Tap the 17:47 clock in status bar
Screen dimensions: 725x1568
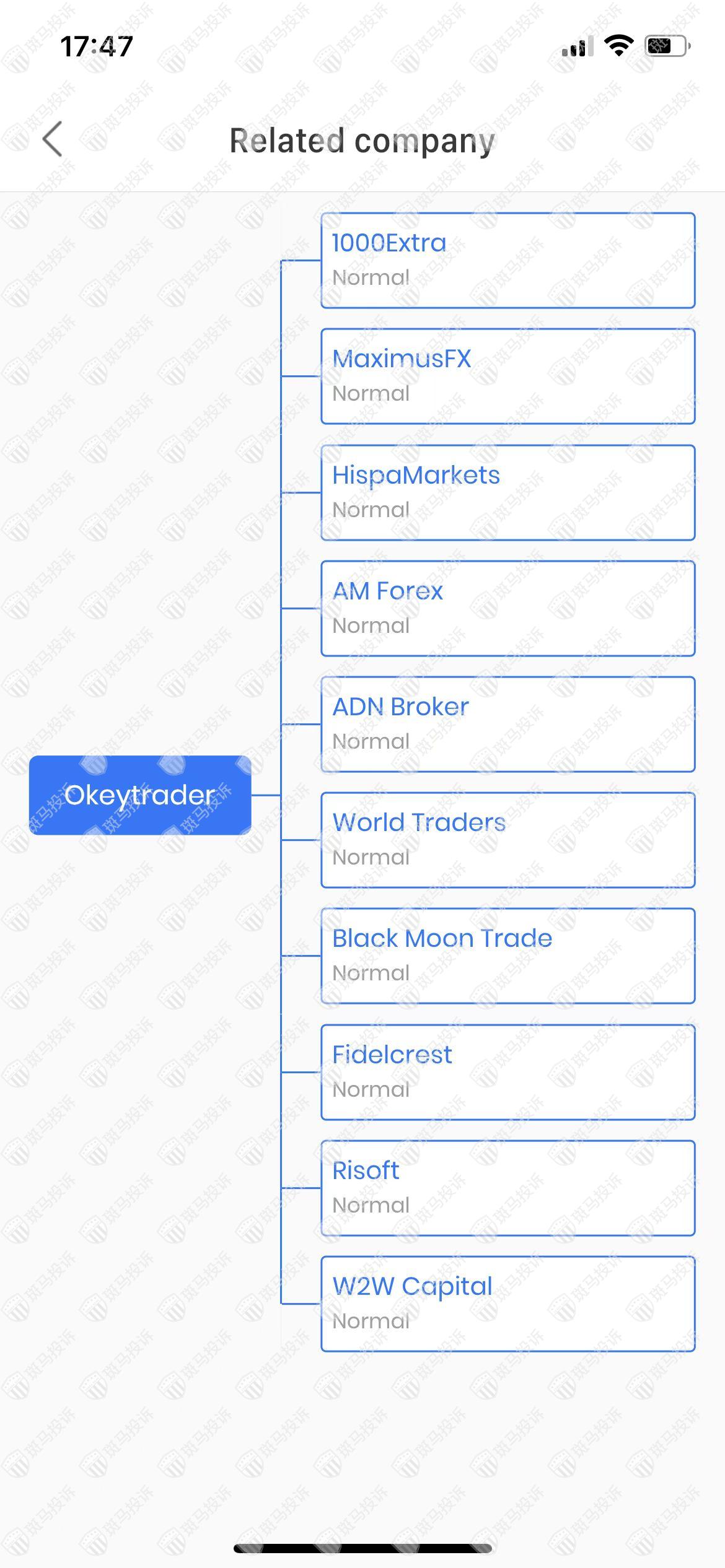(97, 46)
